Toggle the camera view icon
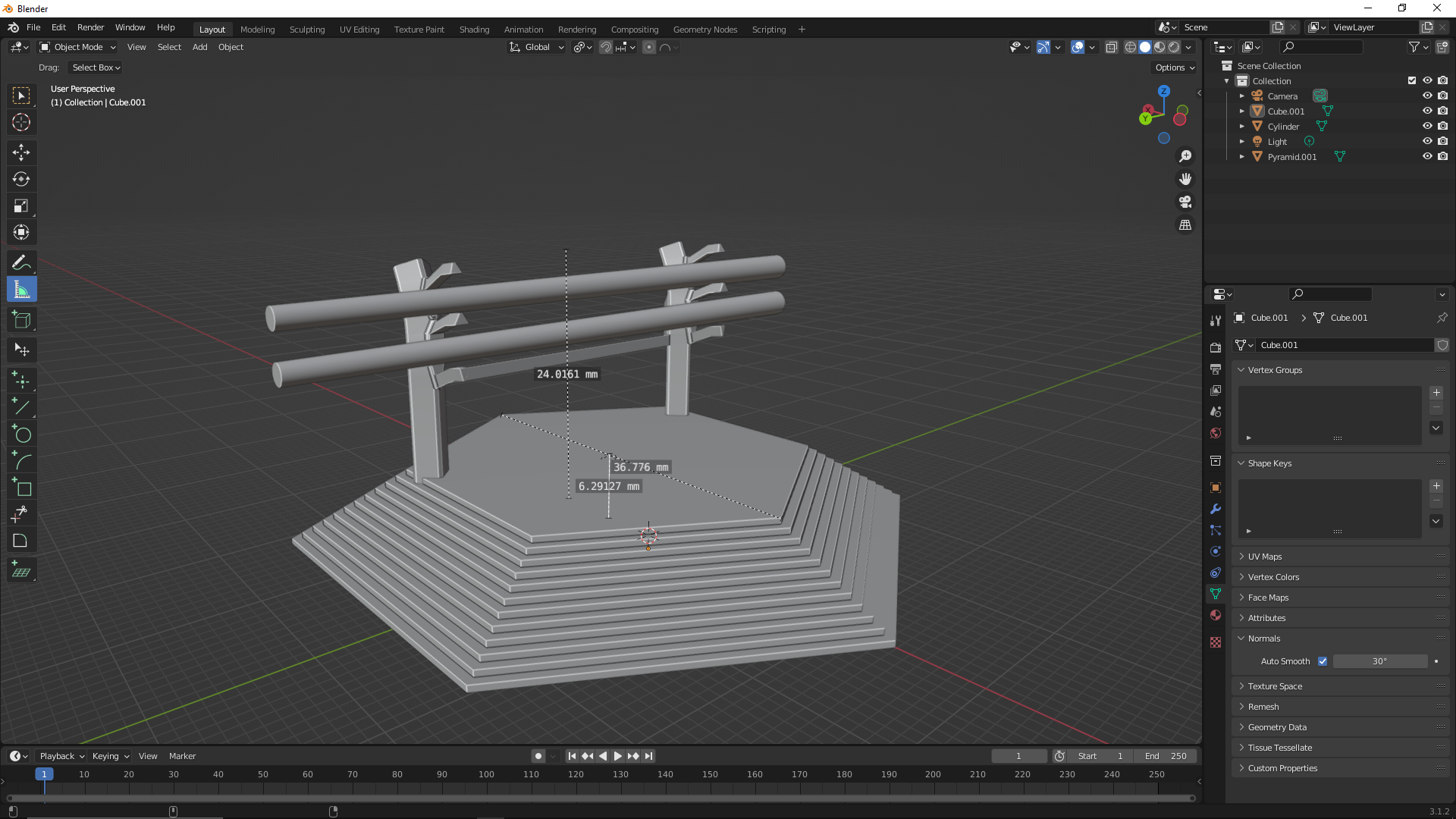 (1185, 202)
